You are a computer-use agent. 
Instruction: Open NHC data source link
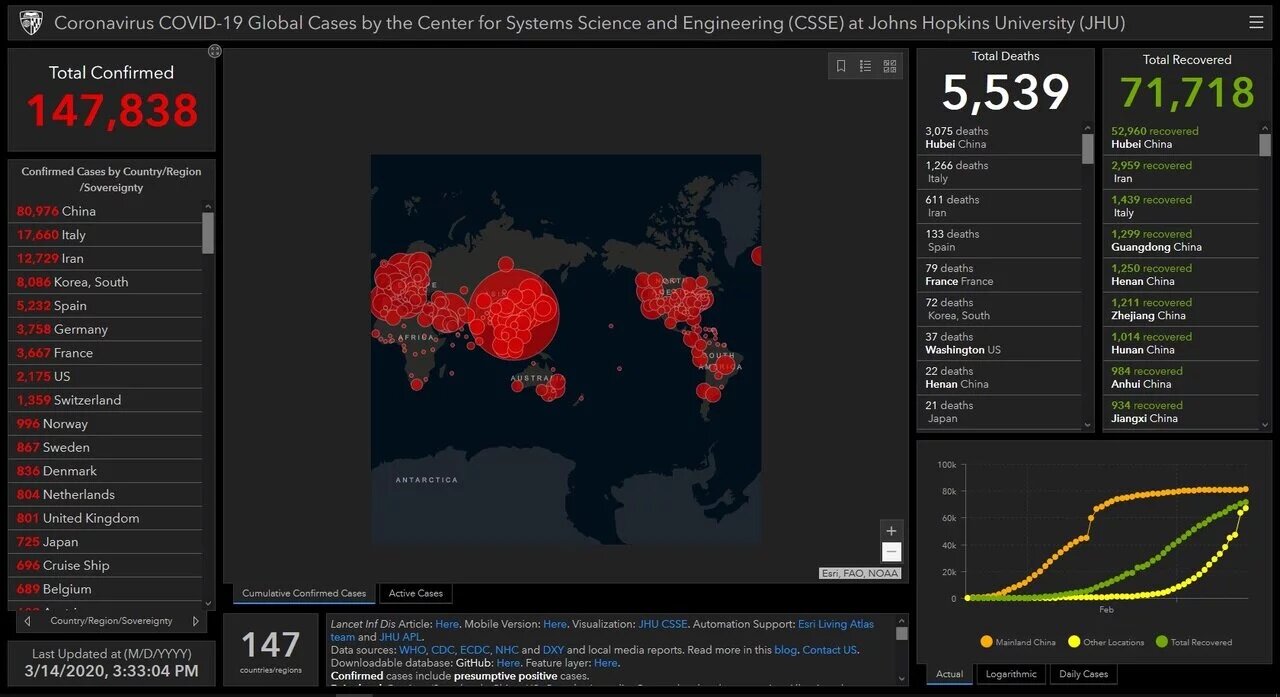507,650
